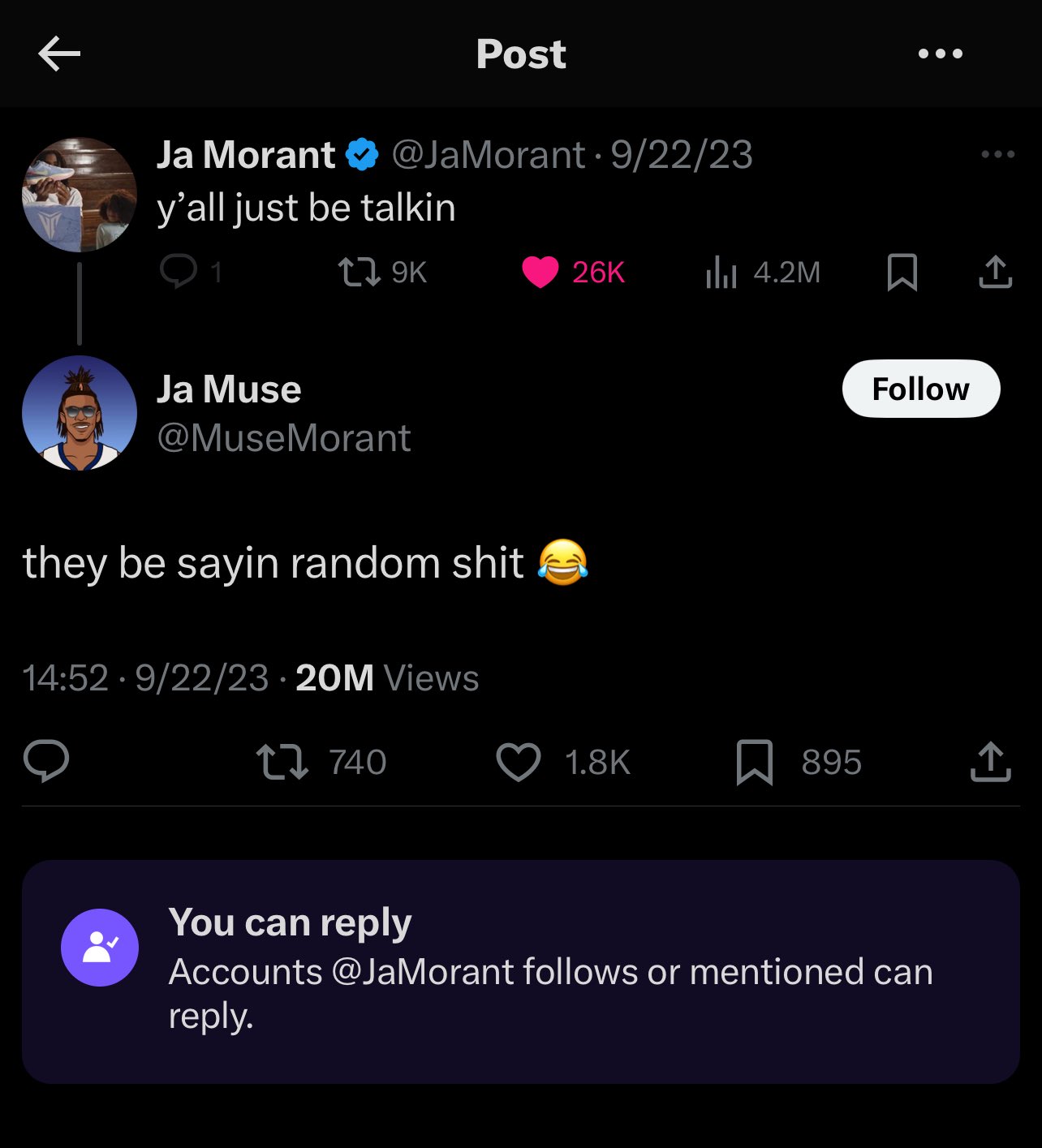Viewport: 1042px width, 1148px height.
Task: Click the reply icon on Ja Morant's tweet
Action: [178, 272]
